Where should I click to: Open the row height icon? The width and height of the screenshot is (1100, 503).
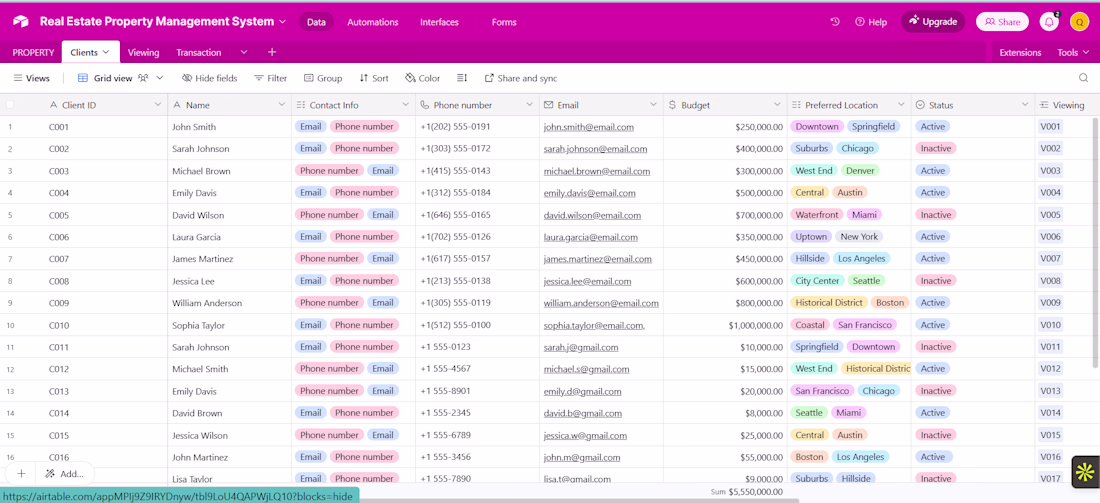click(462, 78)
